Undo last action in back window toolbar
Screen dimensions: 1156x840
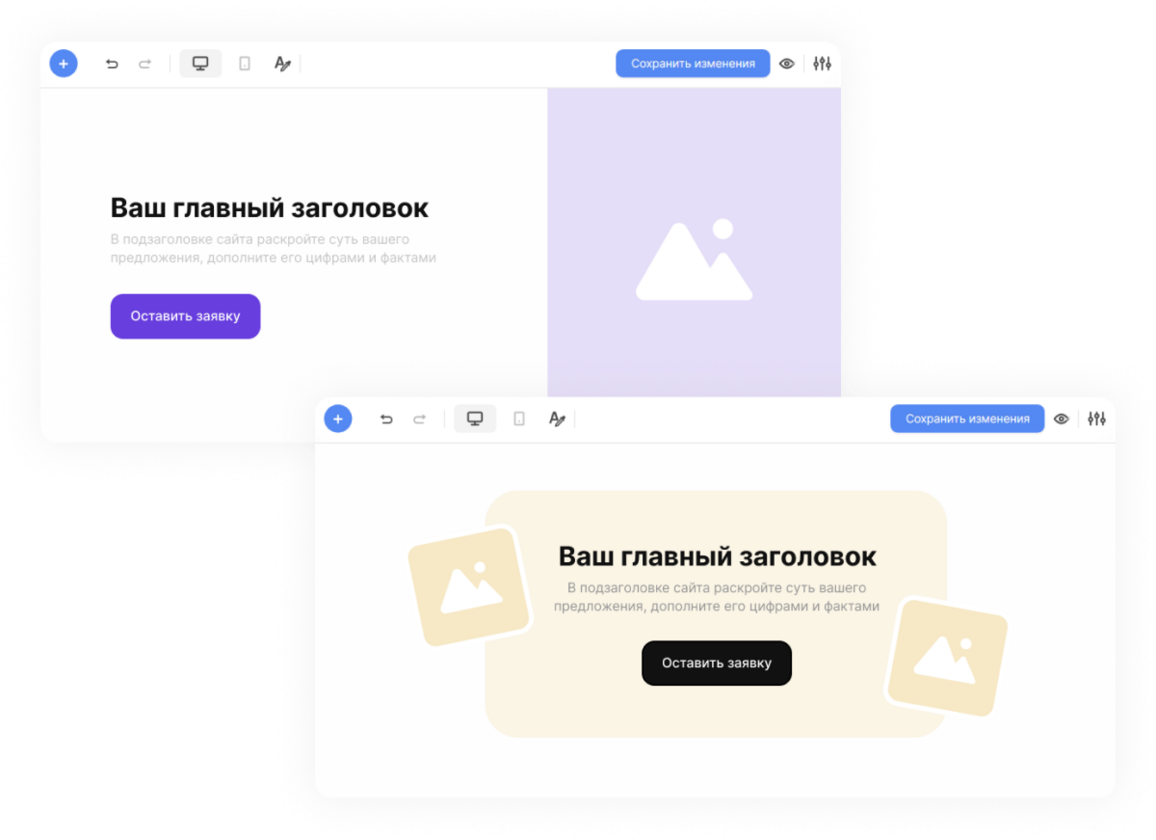click(111, 64)
